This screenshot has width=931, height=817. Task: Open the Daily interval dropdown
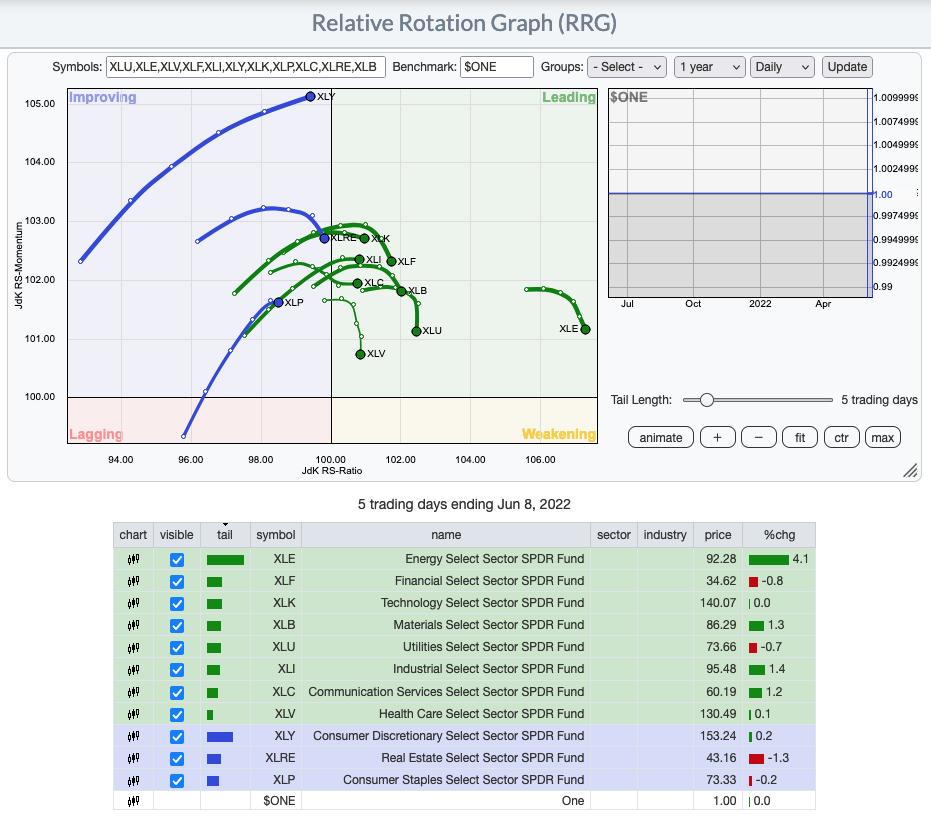pos(782,67)
